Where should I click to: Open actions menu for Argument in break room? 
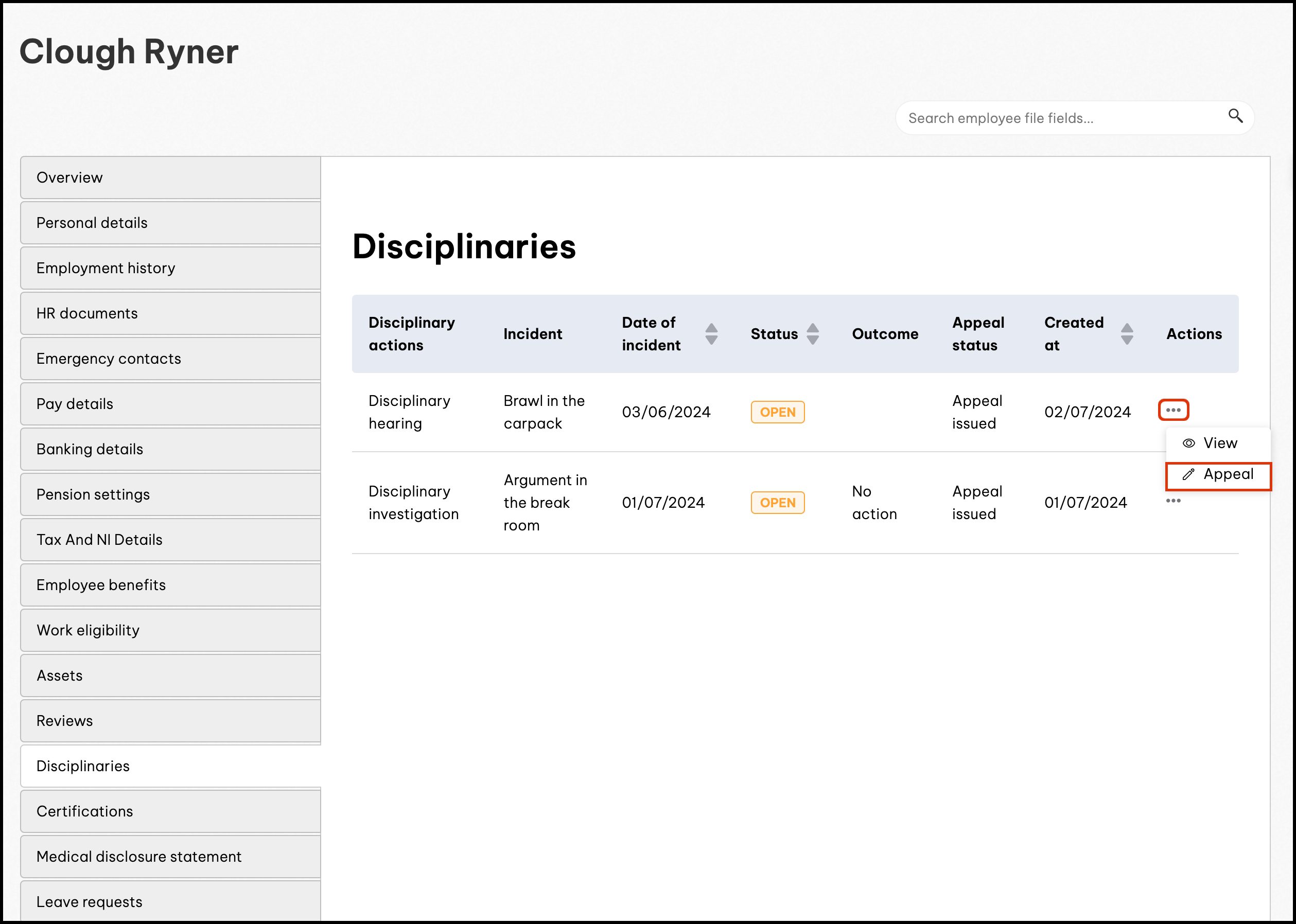pyautogui.click(x=1172, y=501)
